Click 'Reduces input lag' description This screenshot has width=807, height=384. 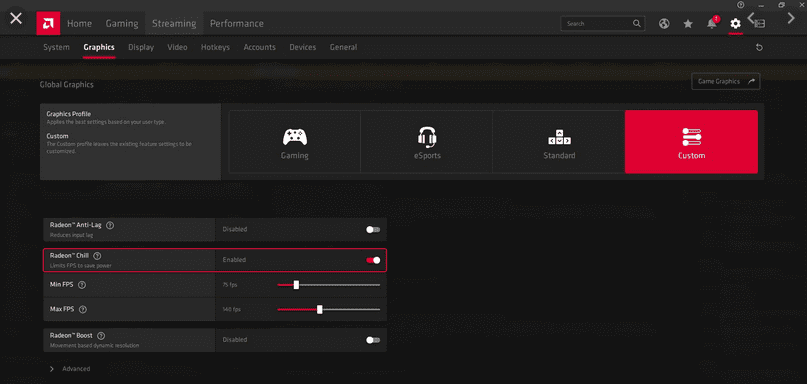(x=72, y=235)
